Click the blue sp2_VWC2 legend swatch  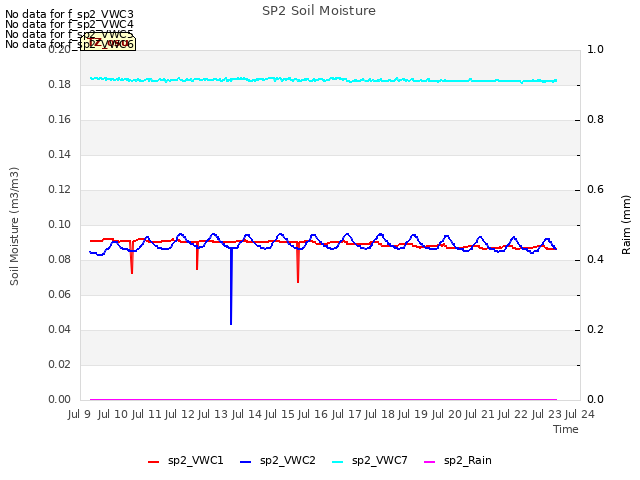(245, 462)
